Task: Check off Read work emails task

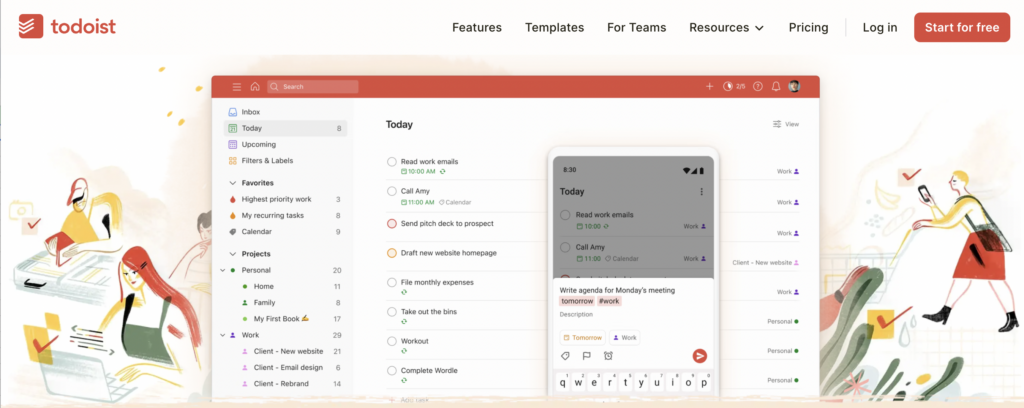Action: point(392,161)
